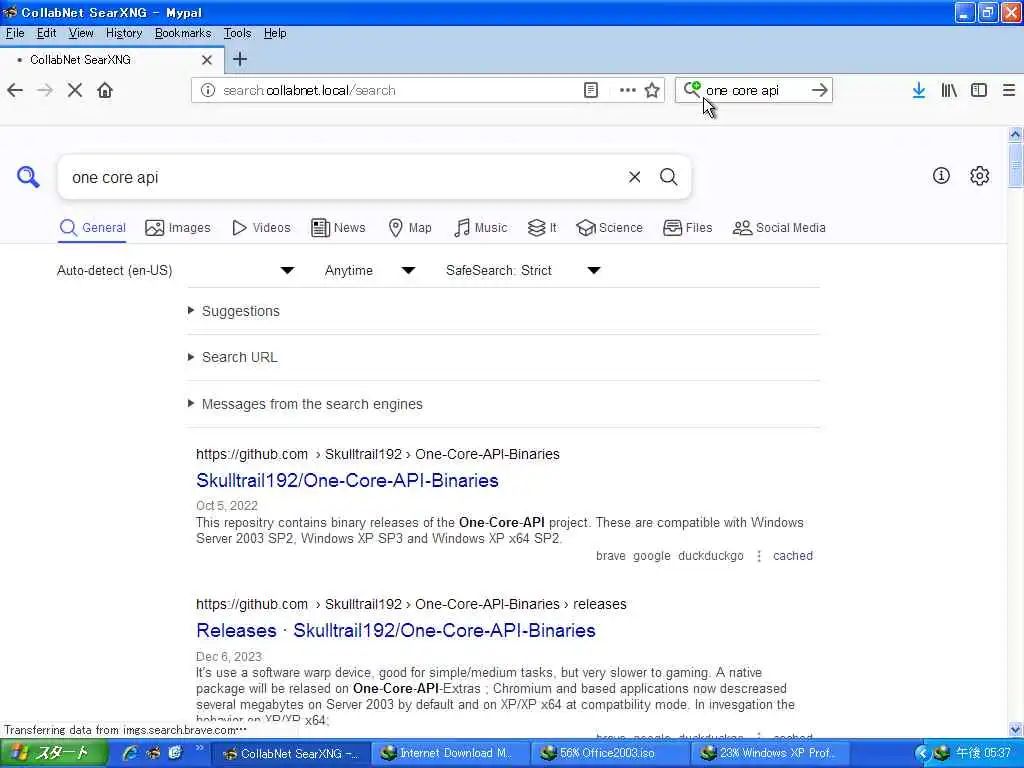Open the browser home page

105,90
